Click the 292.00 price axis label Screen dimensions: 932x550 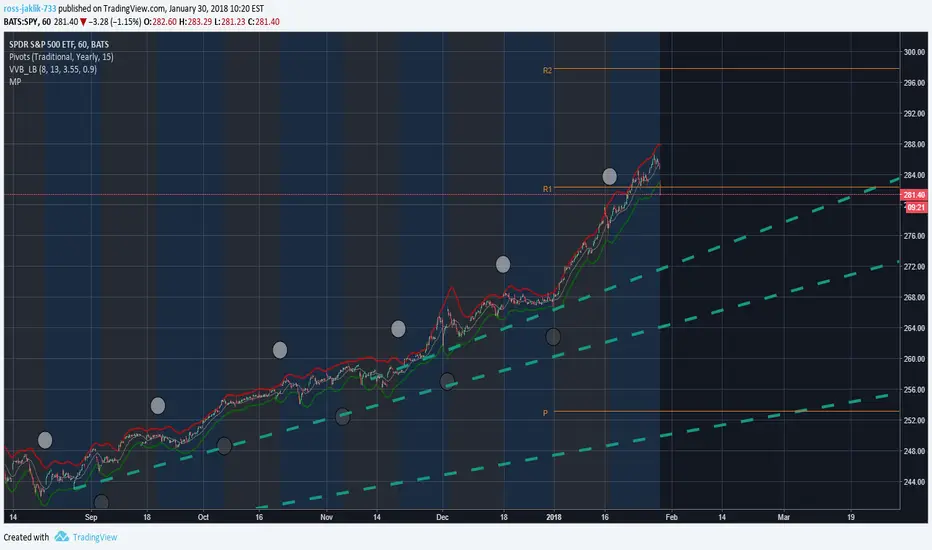point(914,114)
